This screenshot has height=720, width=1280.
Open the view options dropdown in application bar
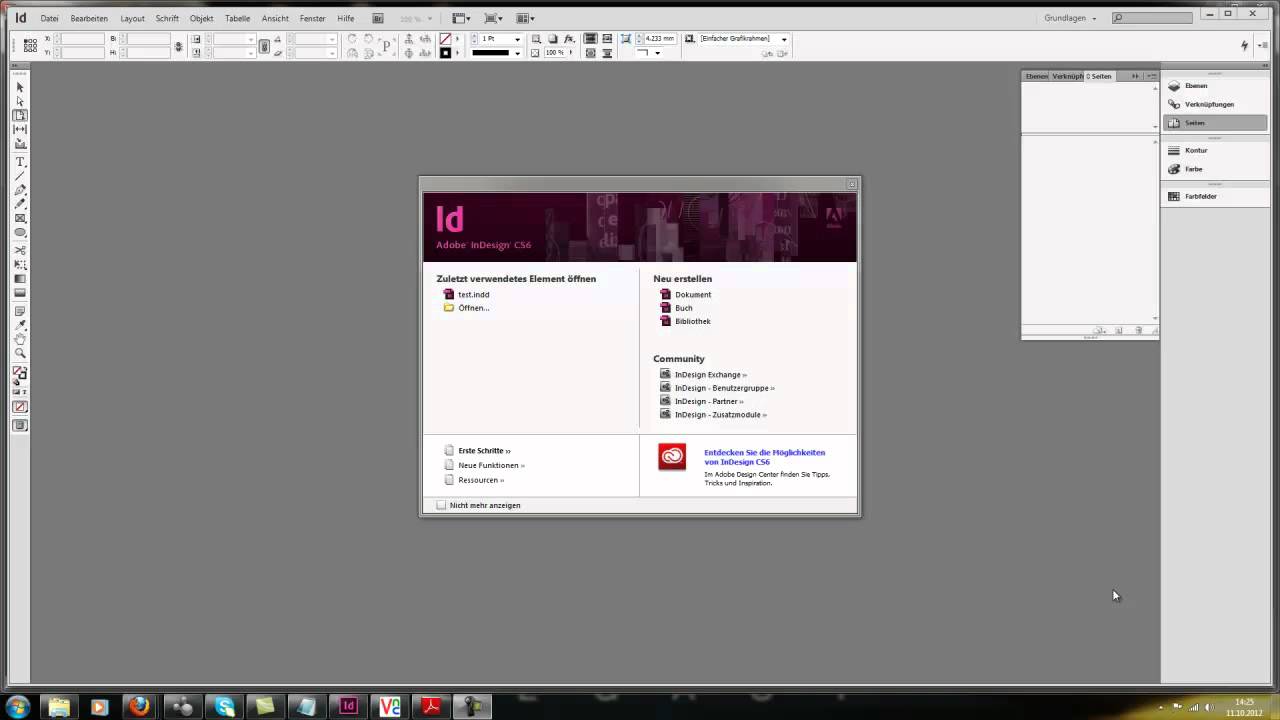click(461, 18)
